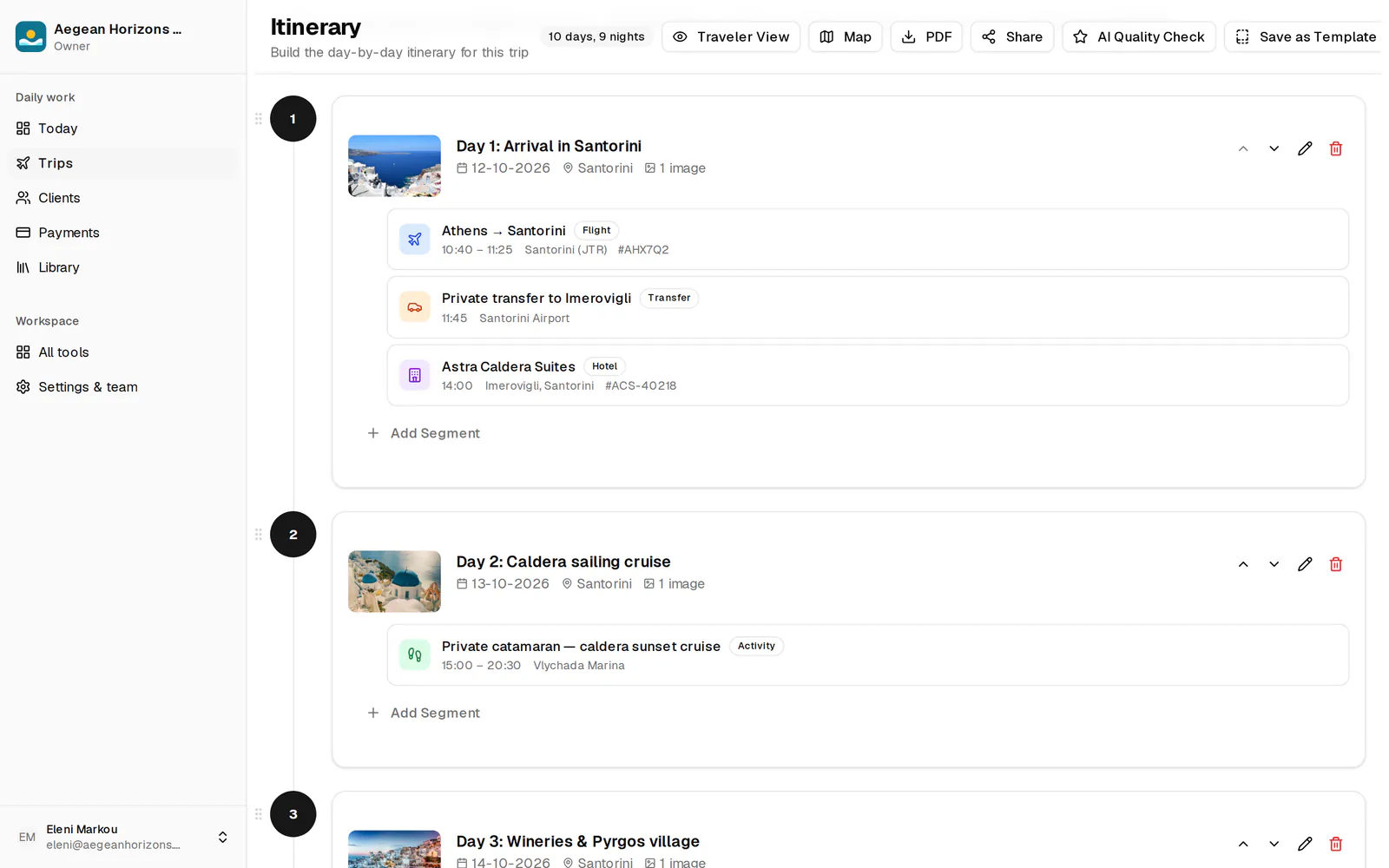
Task: Edit Day 1 Arrival in Santorini with pencil icon
Action: click(x=1305, y=148)
